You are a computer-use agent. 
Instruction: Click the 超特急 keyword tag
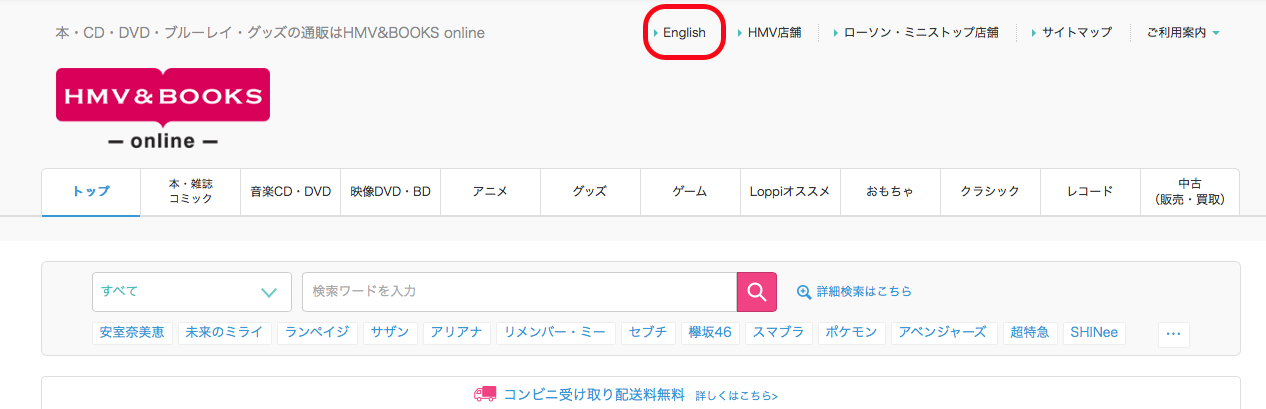tap(1030, 333)
